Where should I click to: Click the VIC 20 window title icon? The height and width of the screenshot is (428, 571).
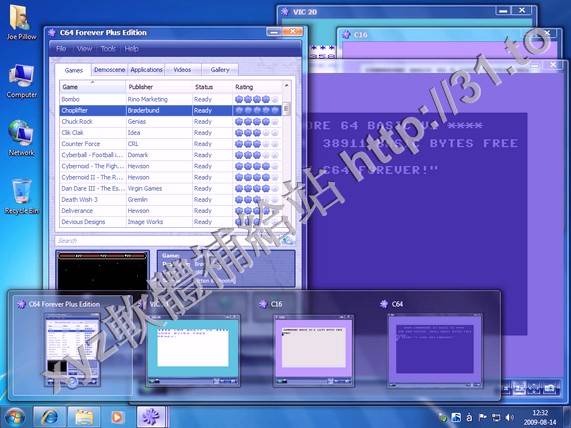(x=285, y=12)
